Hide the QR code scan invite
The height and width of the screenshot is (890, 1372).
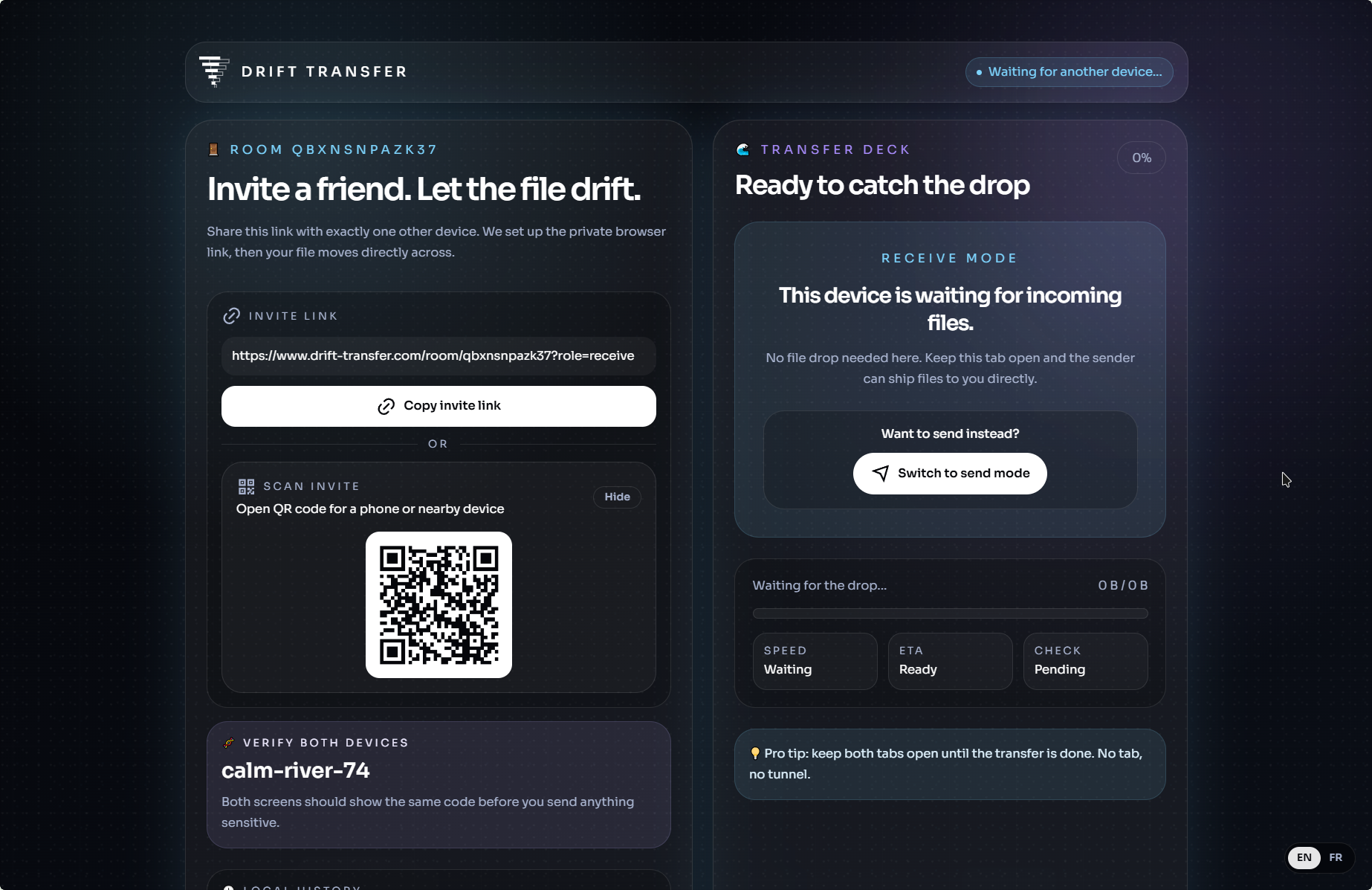[617, 497]
